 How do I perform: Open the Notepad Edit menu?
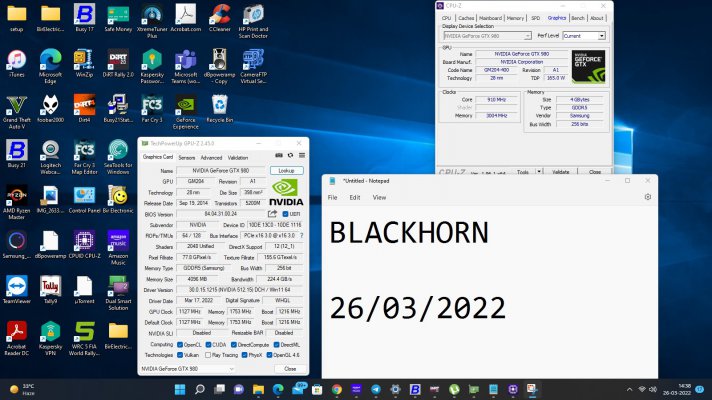pyautogui.click(x=355, y=198)
